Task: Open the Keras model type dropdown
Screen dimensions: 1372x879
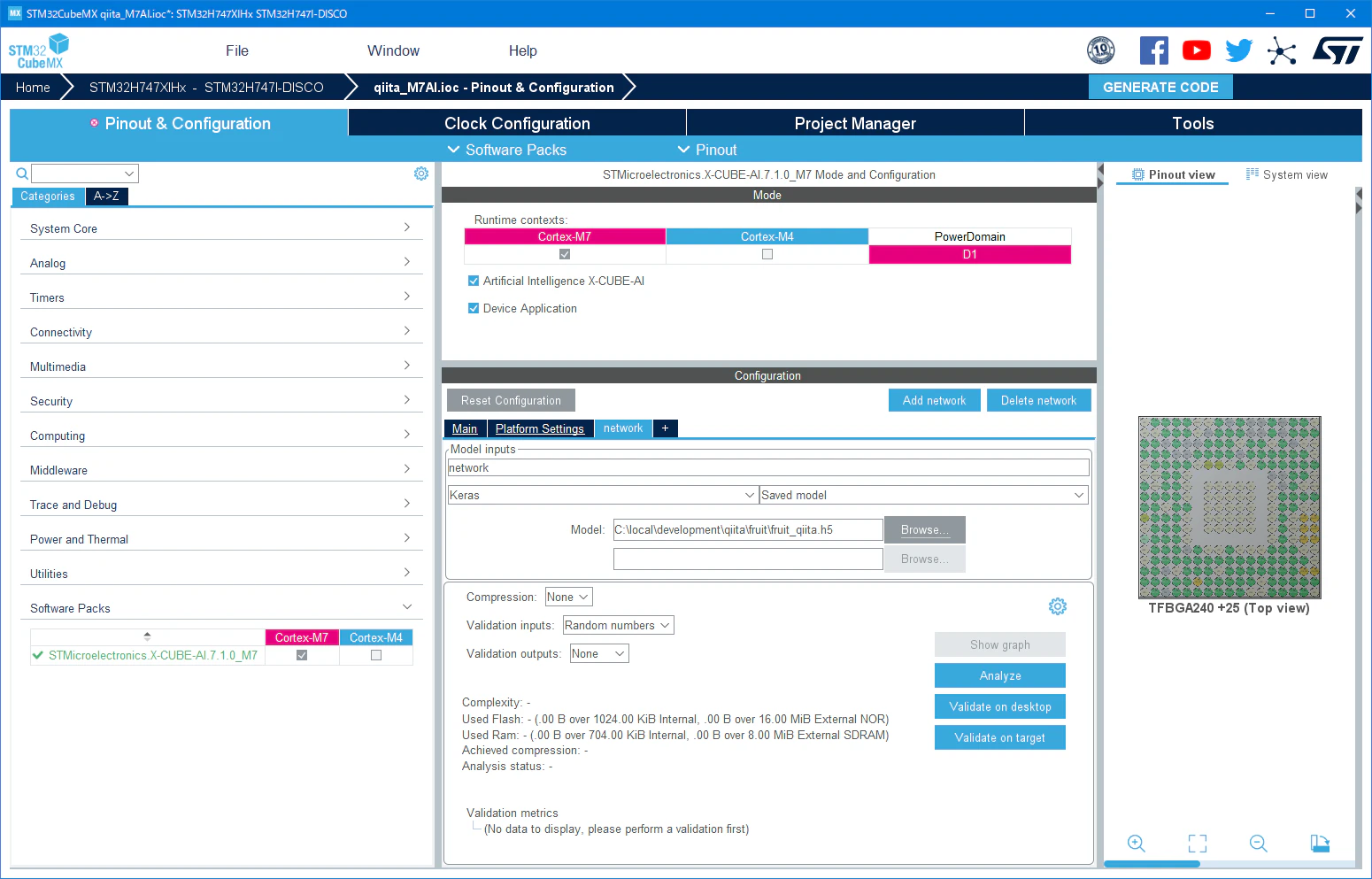Action: 603,495
